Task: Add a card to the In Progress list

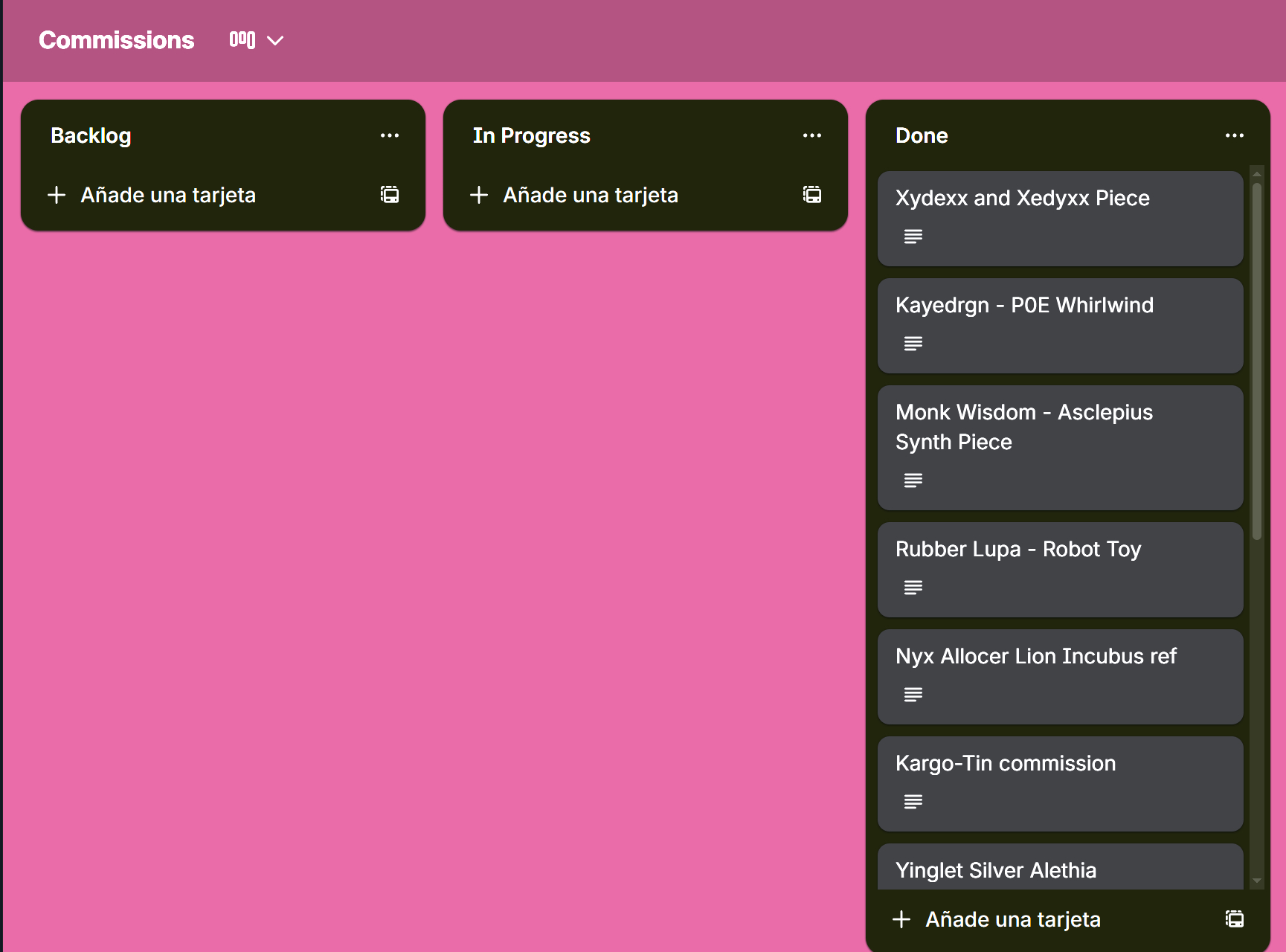Action: [591, 195]
